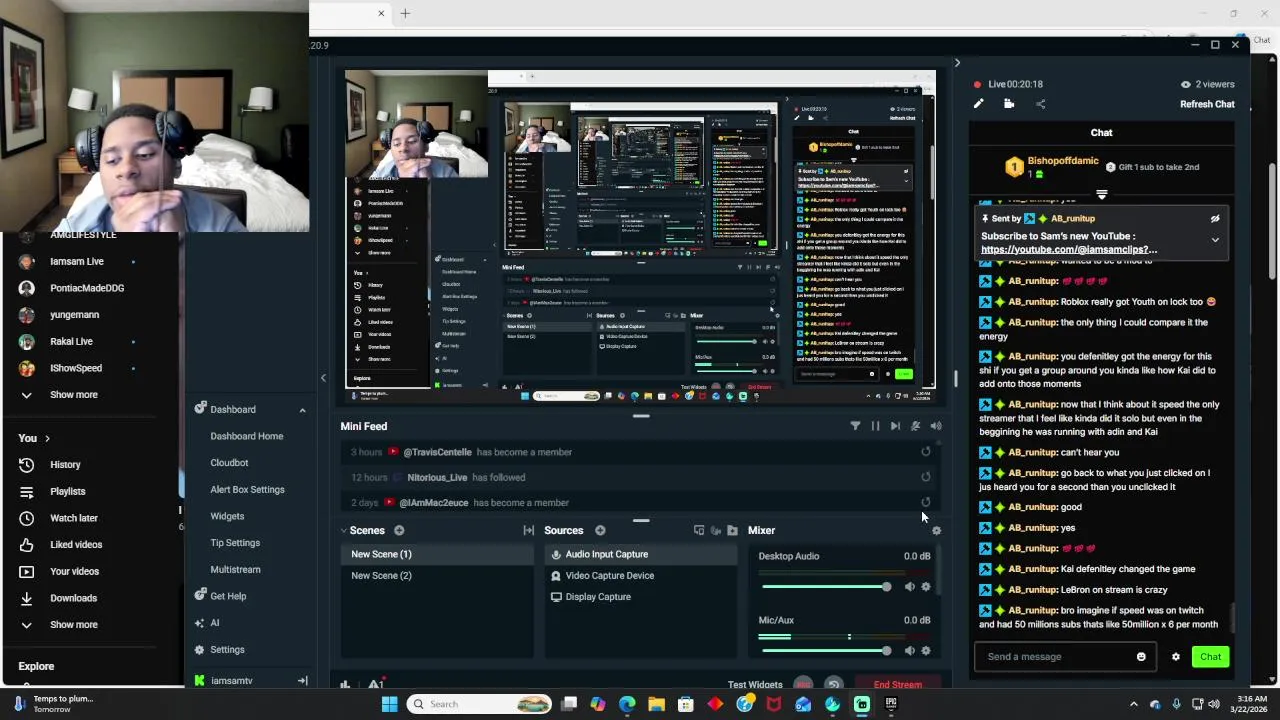The width and height of the screenshot is (1280, 720).
Task: Open Tip Settings
Action: [235, 543]
